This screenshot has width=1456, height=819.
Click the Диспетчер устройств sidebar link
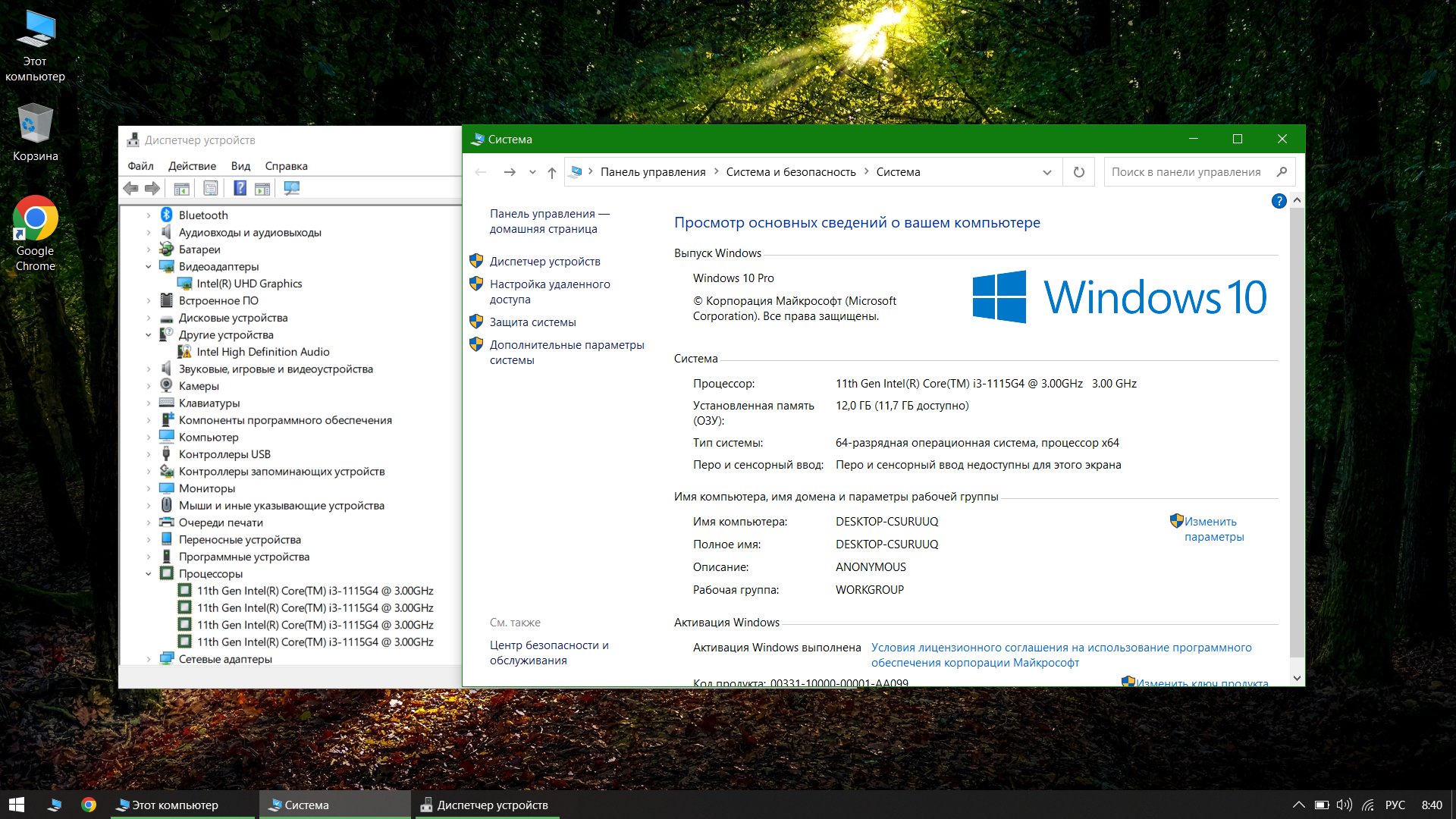(544, 262)
